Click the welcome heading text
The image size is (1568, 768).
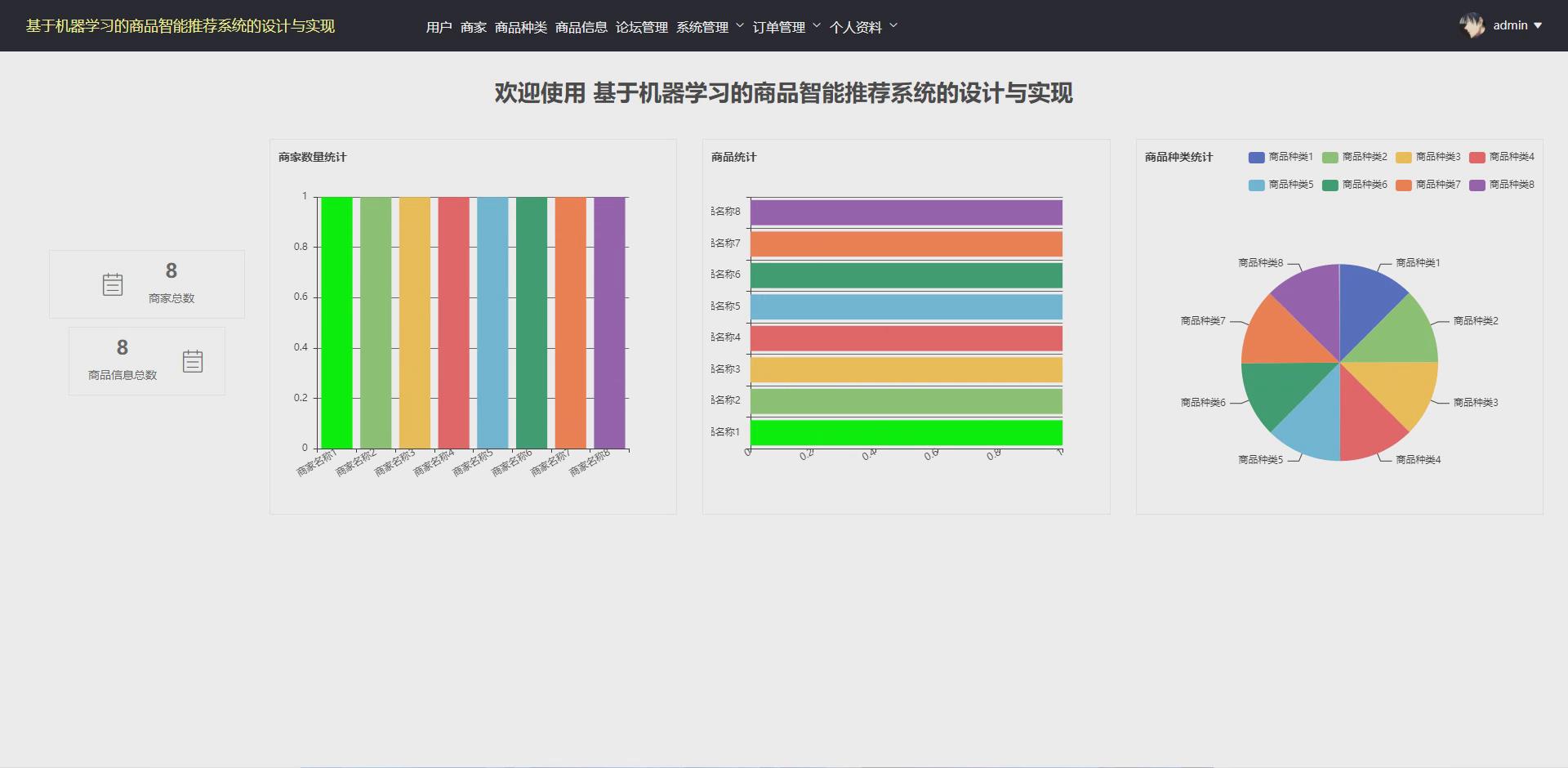(784, 93)
